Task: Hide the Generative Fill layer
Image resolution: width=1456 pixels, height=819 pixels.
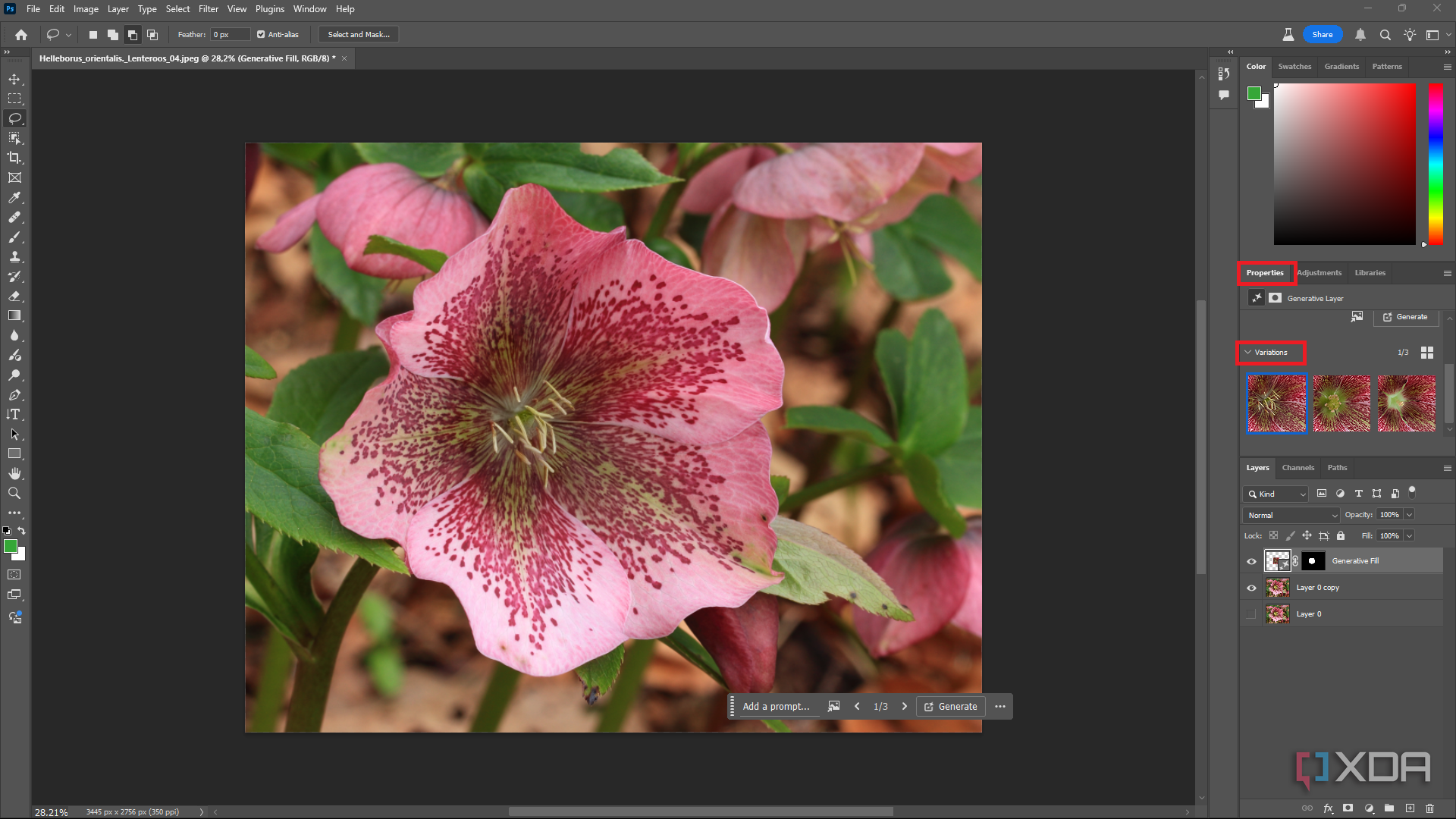Action: coord(1251,561)
